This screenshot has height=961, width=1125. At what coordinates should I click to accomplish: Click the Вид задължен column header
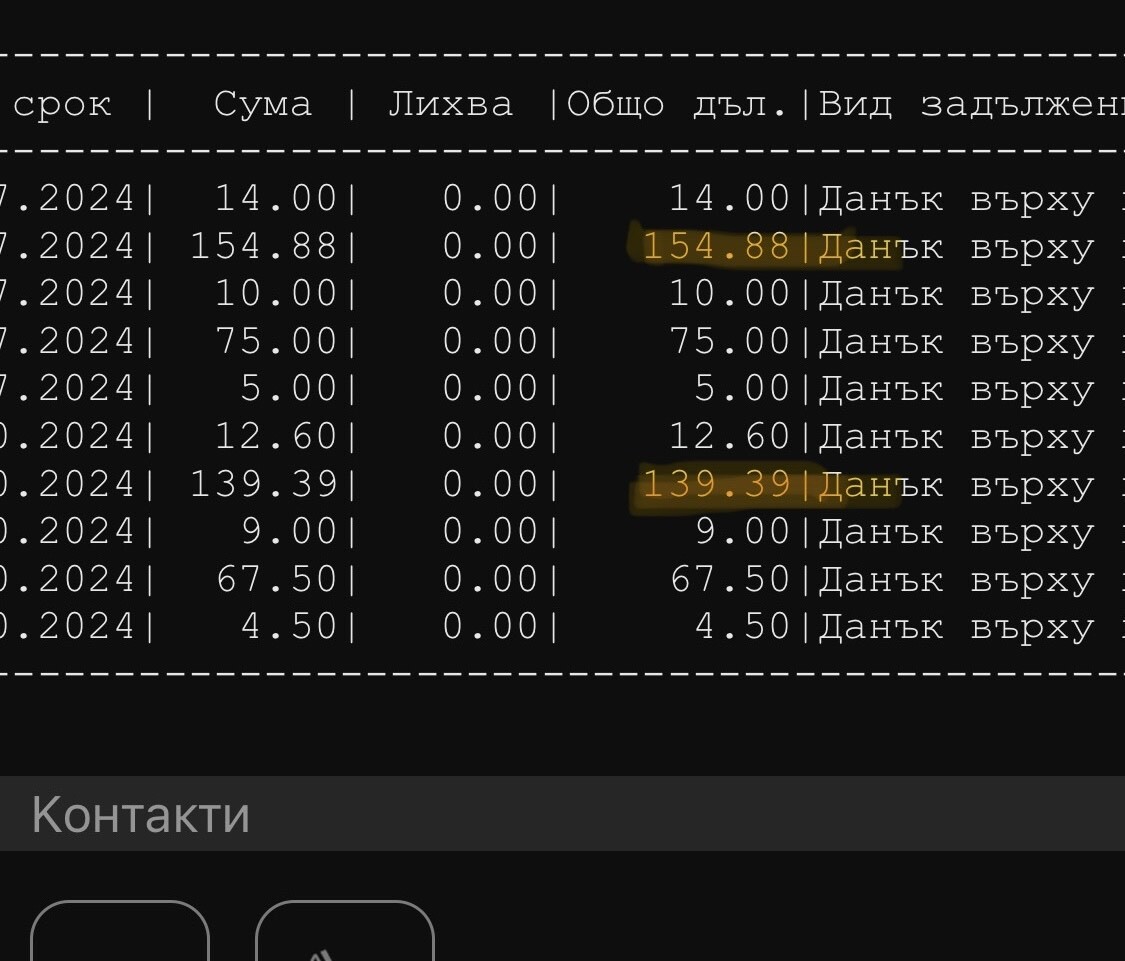tap(971, 105)
